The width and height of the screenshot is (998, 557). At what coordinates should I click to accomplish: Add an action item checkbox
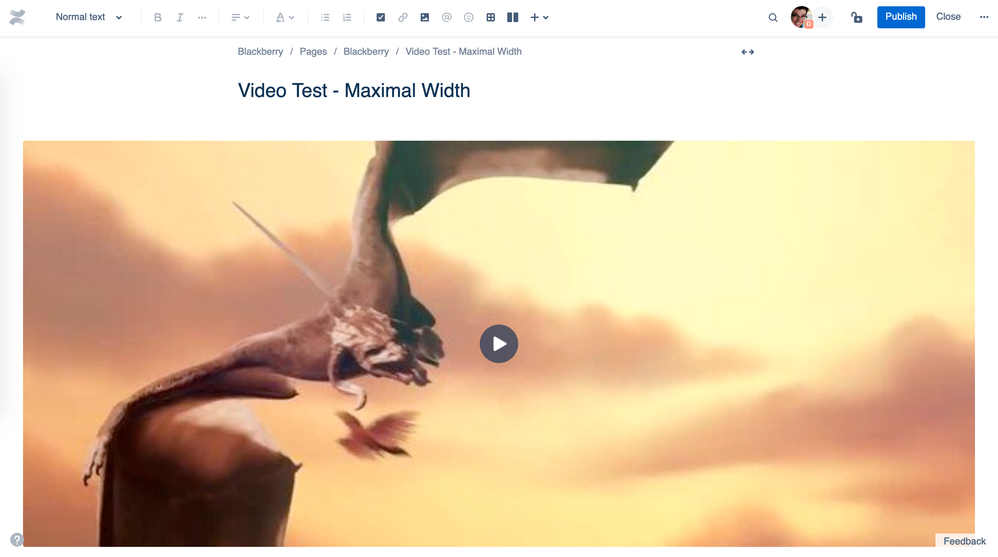(x=381, y=17)
